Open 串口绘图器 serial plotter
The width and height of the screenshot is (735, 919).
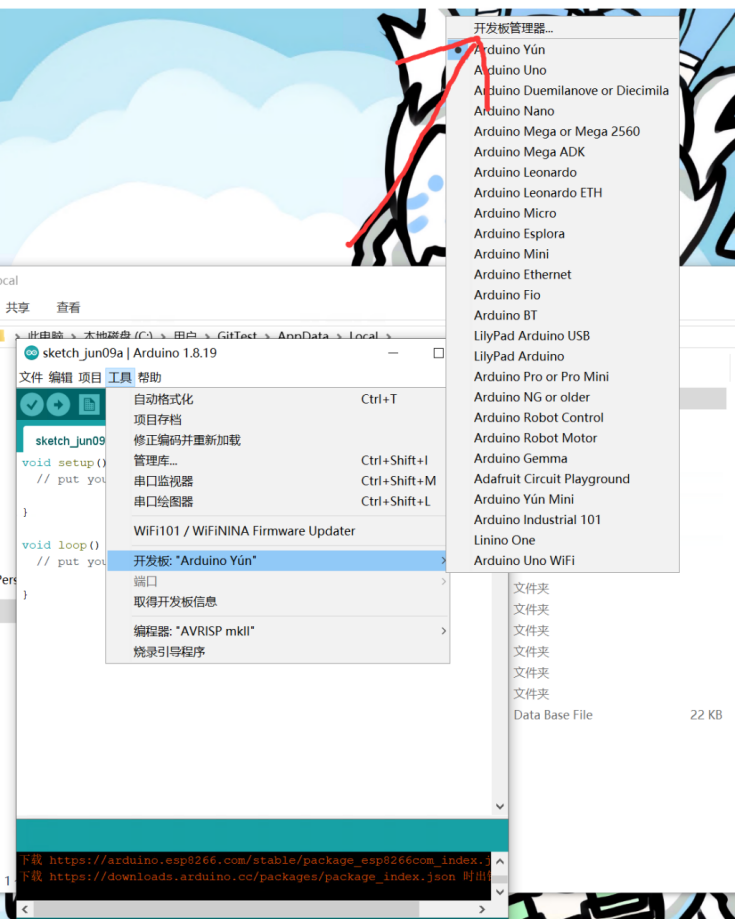click(278, 502)
